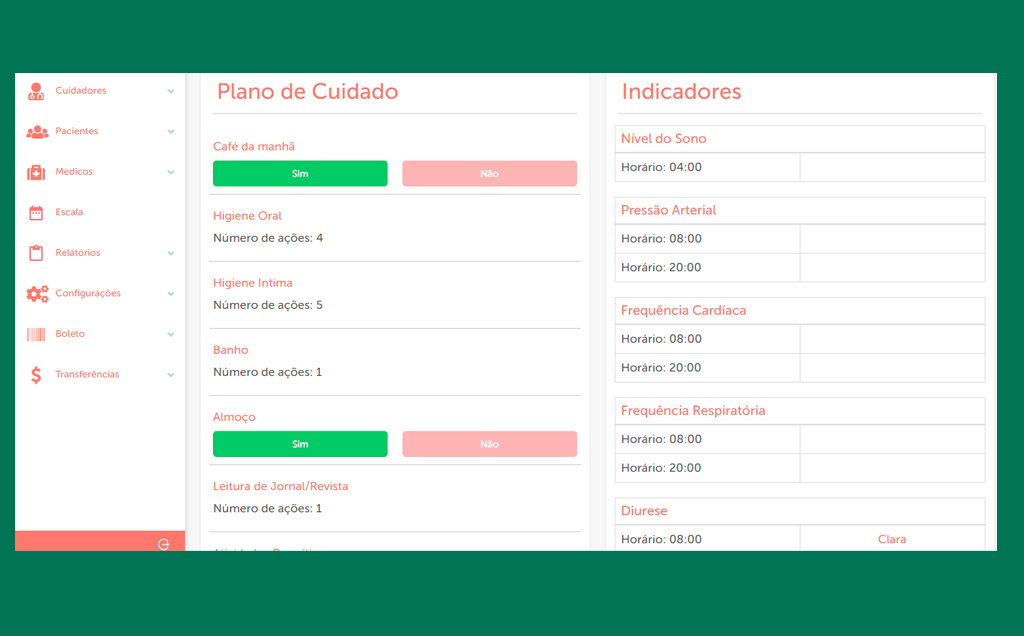Open the Escala calendar icon
The image size is (1024, 636).
pyautogui.click(x=36, y=213)
